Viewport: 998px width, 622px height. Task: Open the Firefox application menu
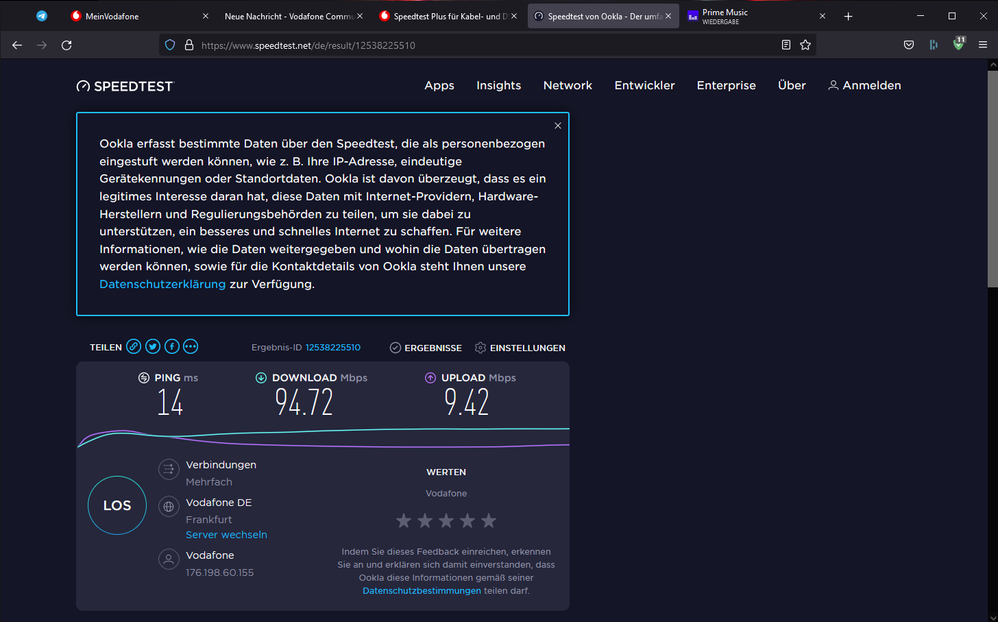(x=984, y=45)
